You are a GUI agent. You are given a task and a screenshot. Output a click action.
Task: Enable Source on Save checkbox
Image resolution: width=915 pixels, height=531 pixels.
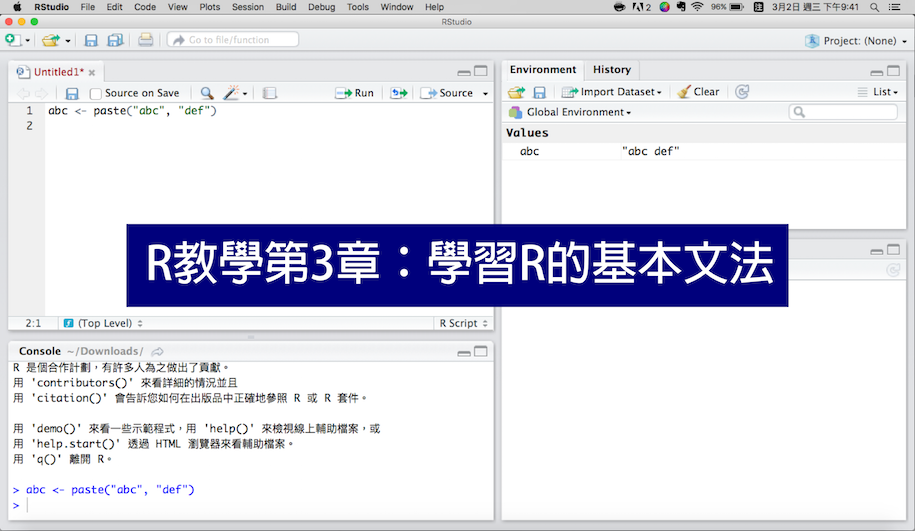pyautogui.click(x=96, y=93)
